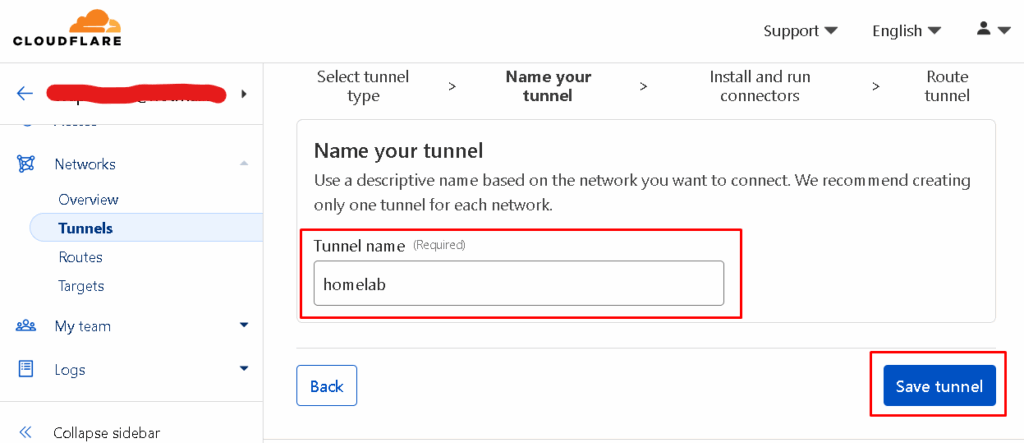The height and width of the screenshot is (443, 1024).
Task: Expand the My team section arrow
Action: pos(244,325)
